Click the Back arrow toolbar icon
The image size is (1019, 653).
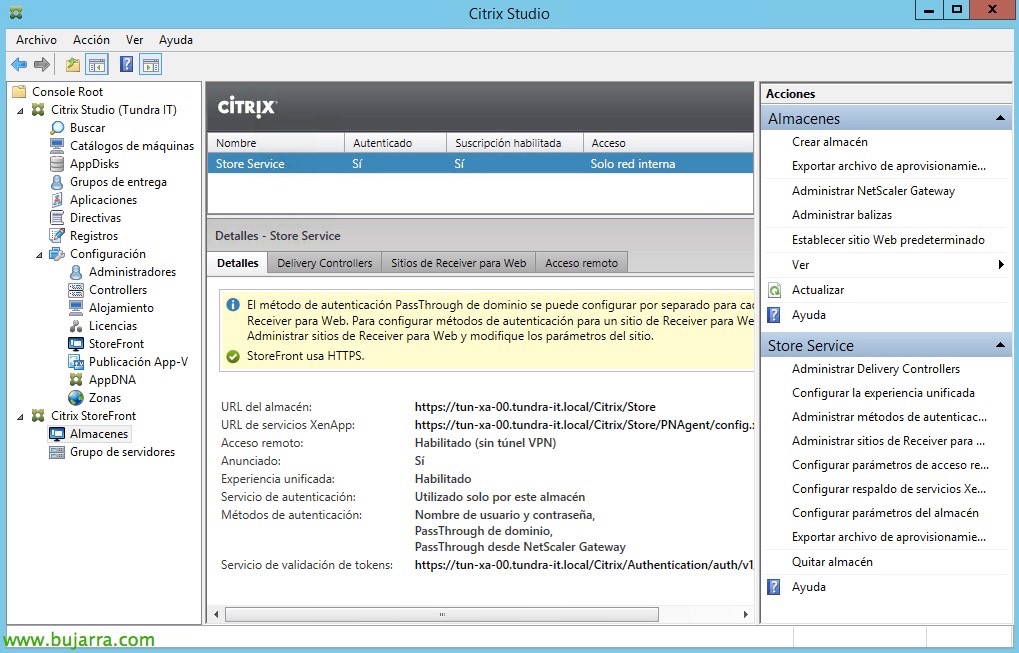19,64
